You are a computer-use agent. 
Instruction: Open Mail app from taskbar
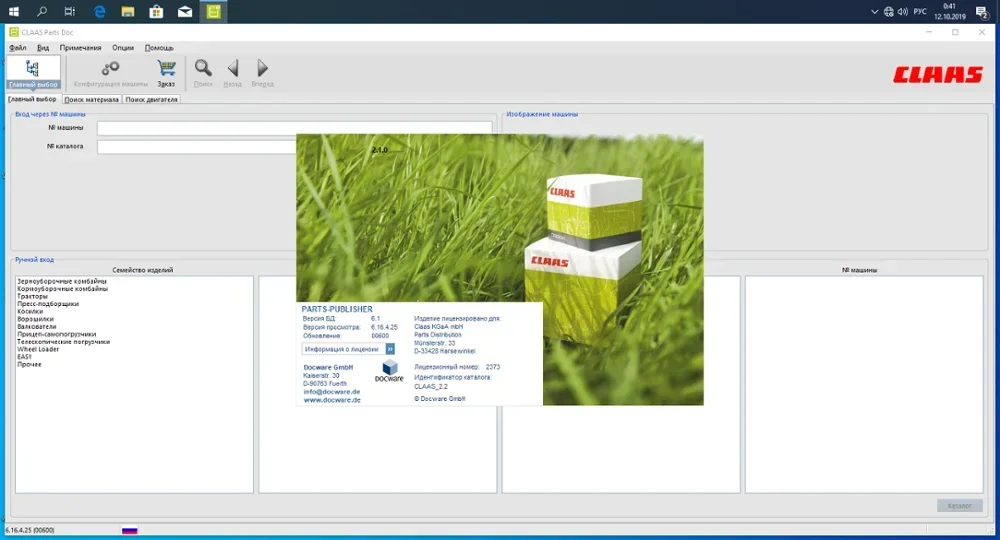185,11
